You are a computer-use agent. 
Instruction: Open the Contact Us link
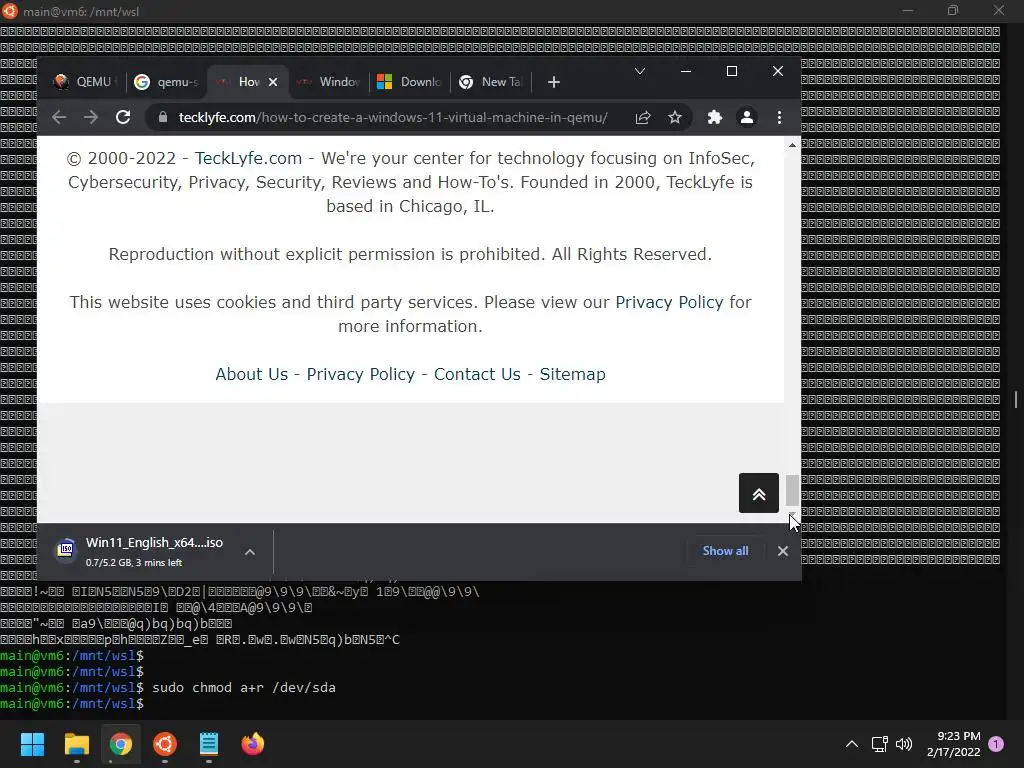(x=477, y=374)
